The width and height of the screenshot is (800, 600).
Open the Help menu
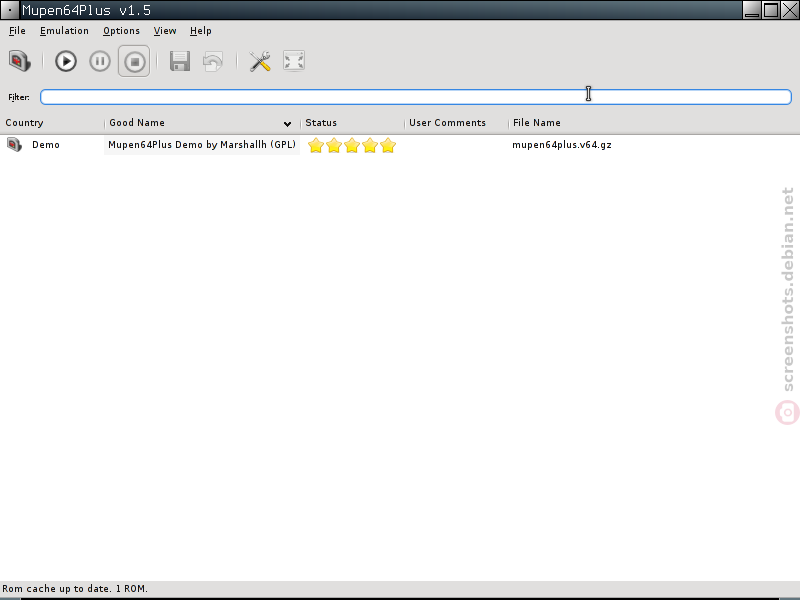point(201,31)
